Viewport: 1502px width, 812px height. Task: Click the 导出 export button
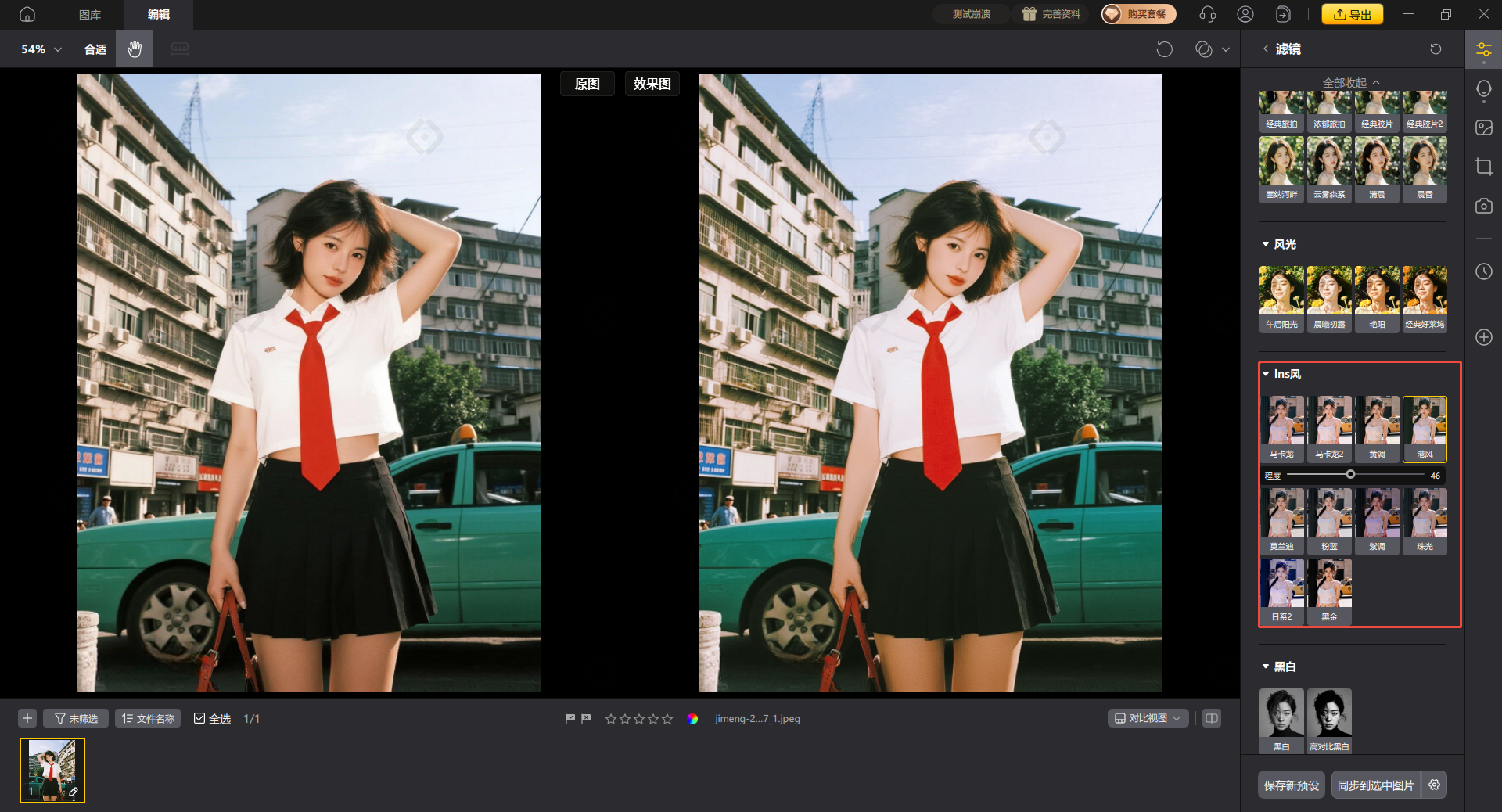[1352, 14]
